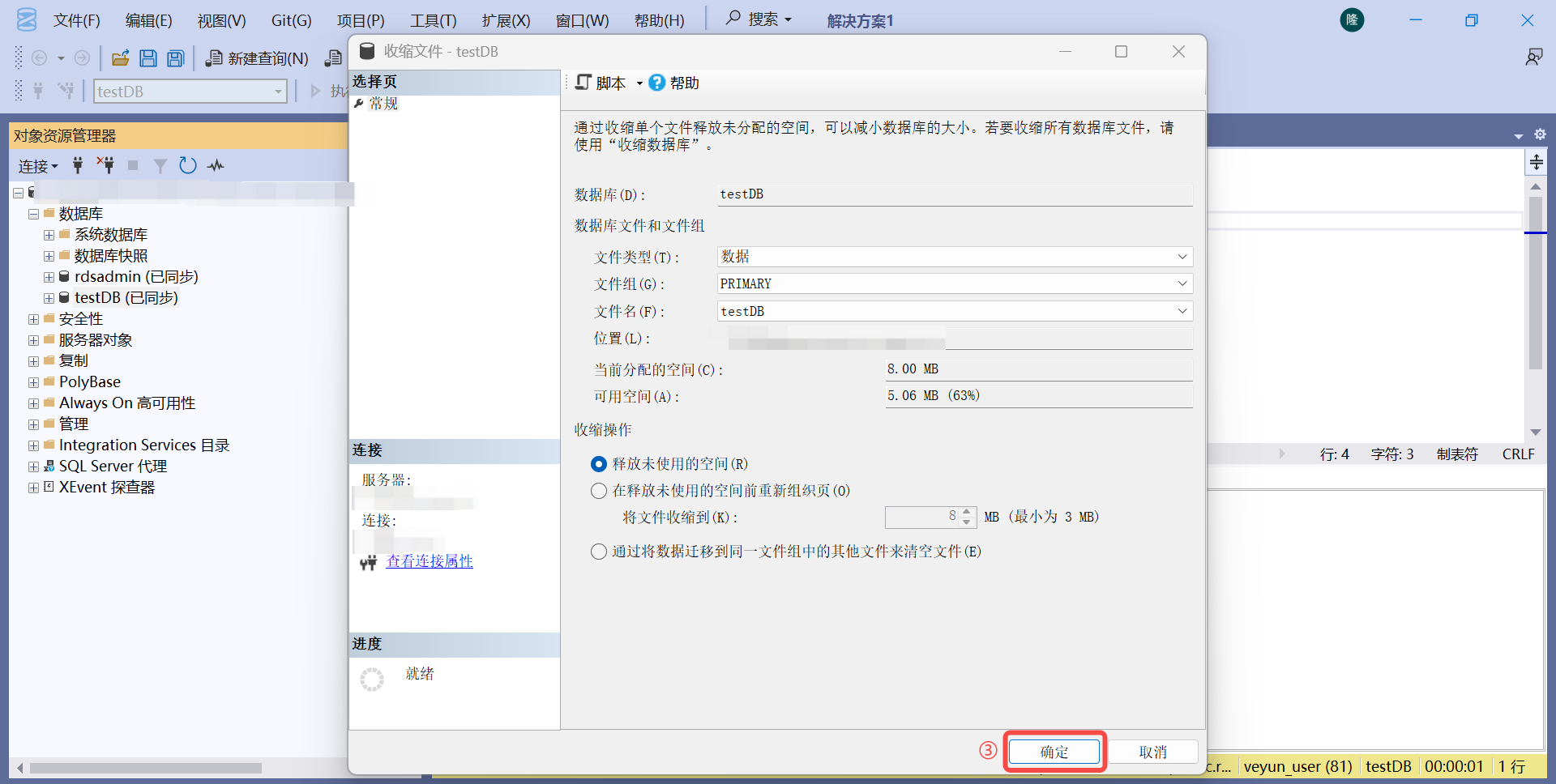The height and width of the screenshot is (784, 1556).
Task: Open the 工具(T) menu
Action: tap(433, 20)
